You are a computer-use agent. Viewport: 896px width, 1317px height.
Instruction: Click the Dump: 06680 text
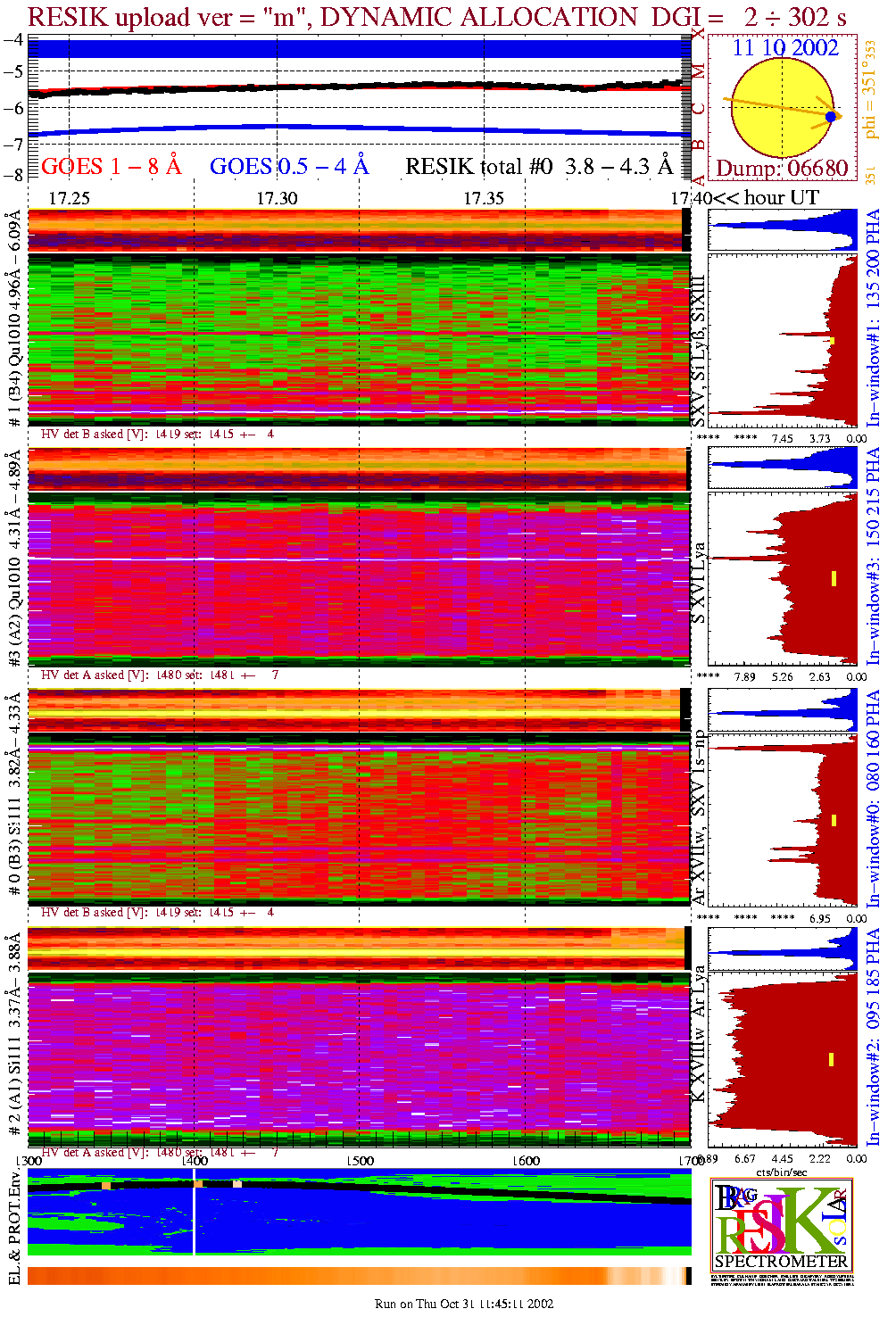click(782, 169)
